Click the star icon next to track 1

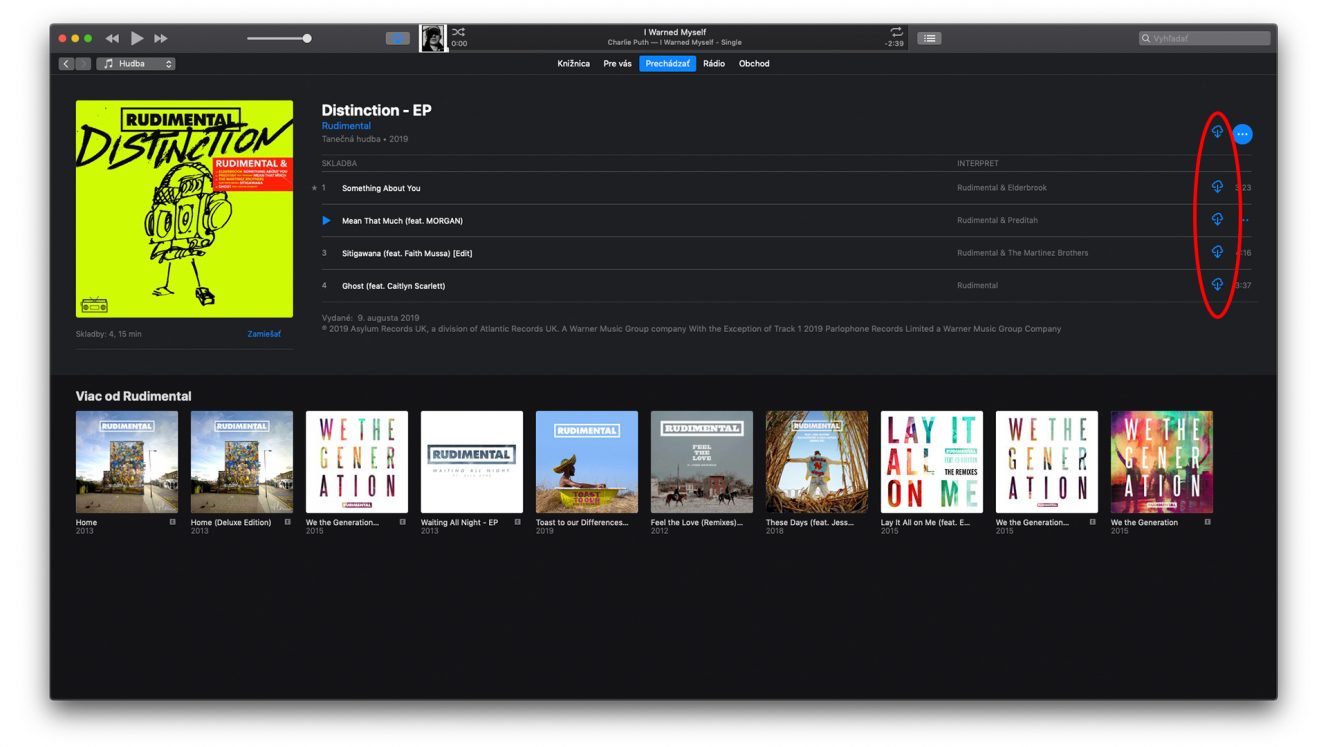tap(314, 188)
